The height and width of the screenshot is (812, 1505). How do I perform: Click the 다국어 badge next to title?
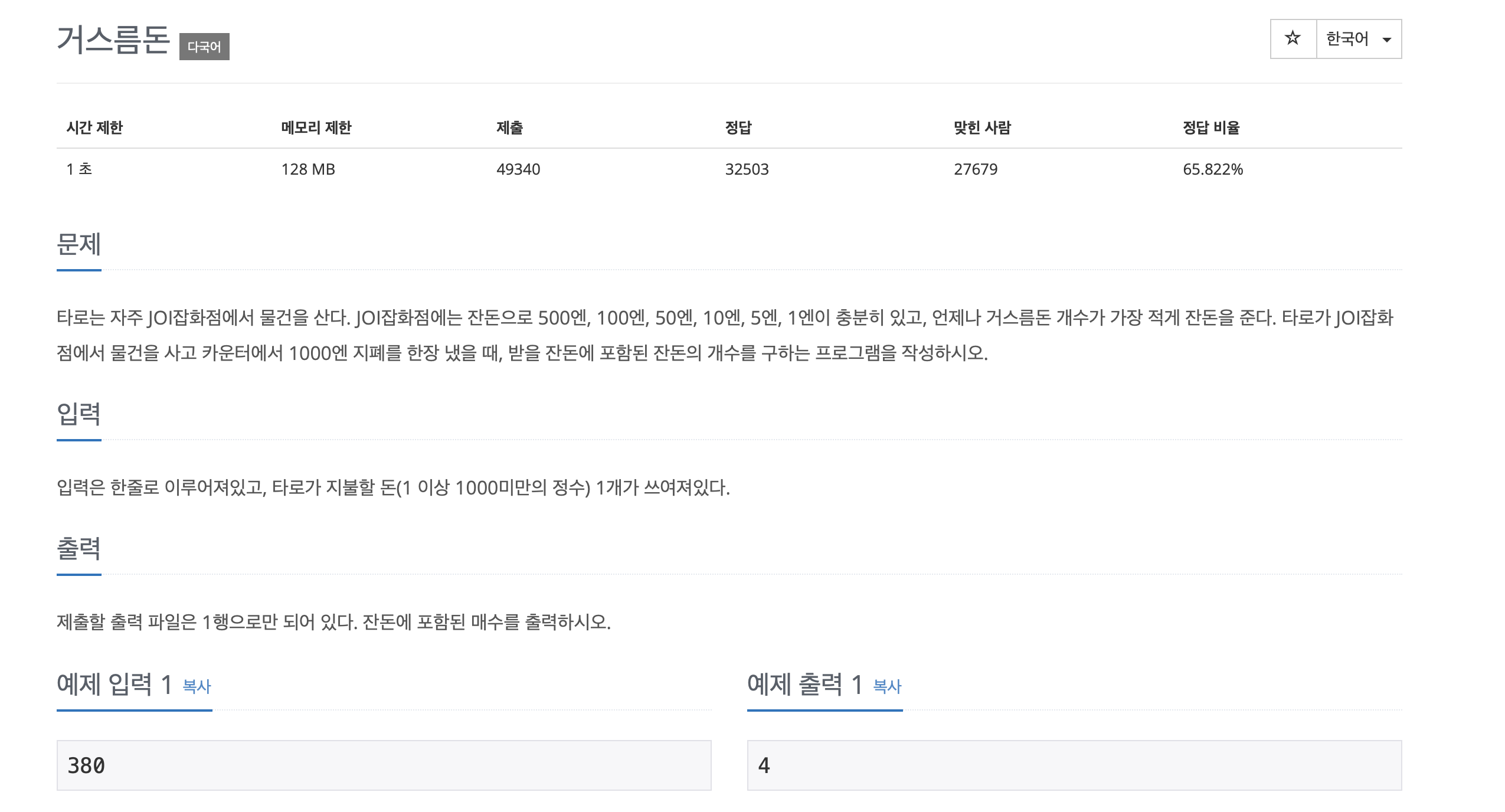204,47
